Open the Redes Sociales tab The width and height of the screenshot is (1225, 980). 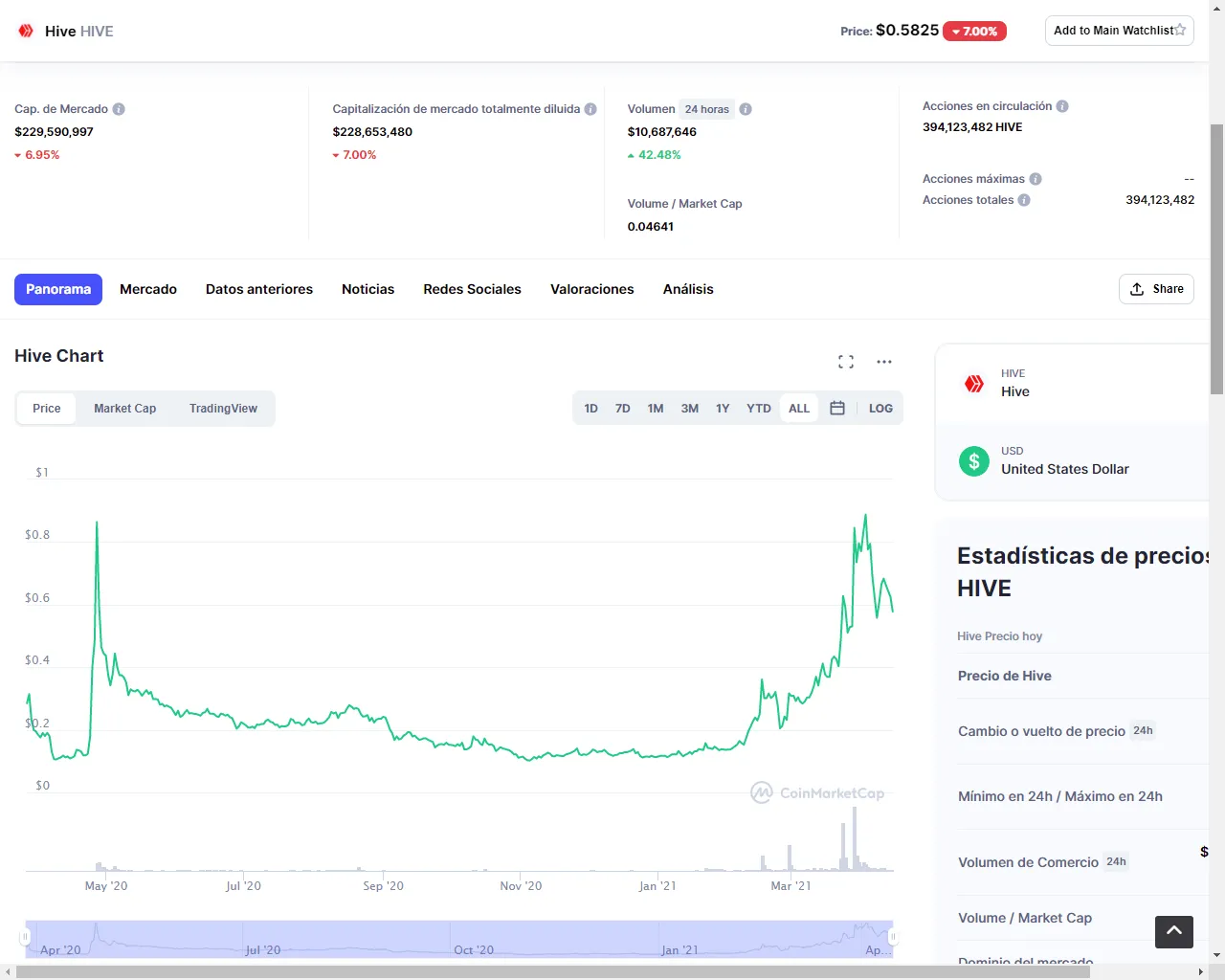(x=473, y=289)
